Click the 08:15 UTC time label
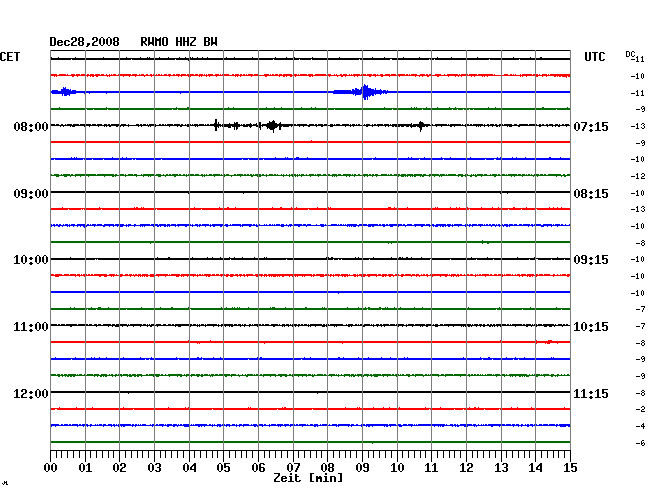This screenshot has width=650, height=494. tap(591, 194)
